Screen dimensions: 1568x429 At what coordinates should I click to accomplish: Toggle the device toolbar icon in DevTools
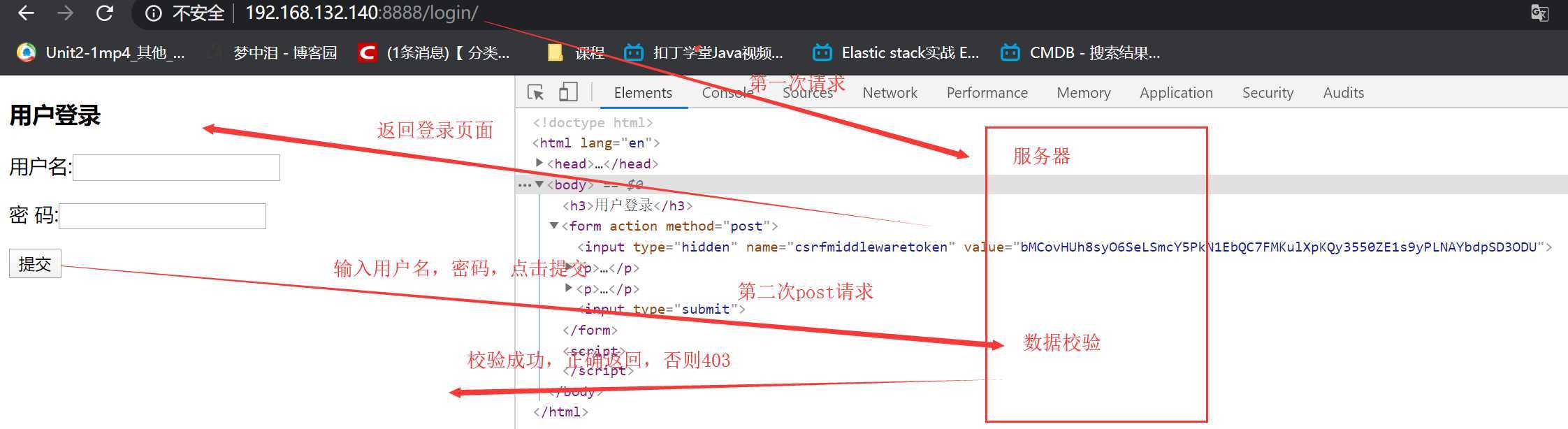pos(568,92)
